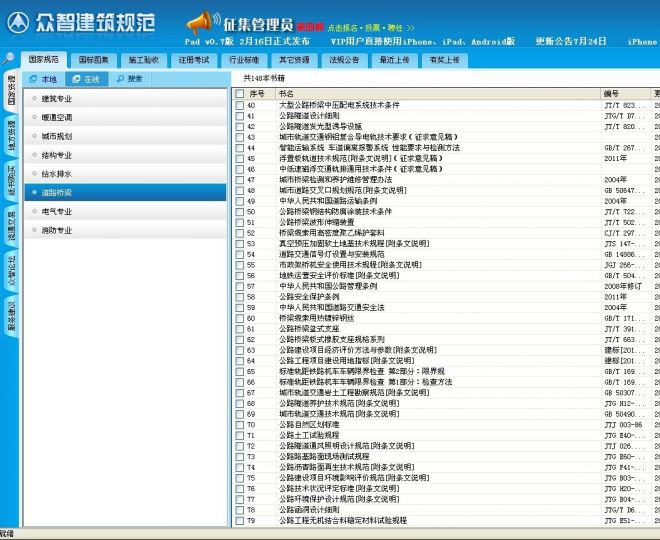Check the box for row 48
This screenshot has height=540, width=660.
tap(240, 190)
